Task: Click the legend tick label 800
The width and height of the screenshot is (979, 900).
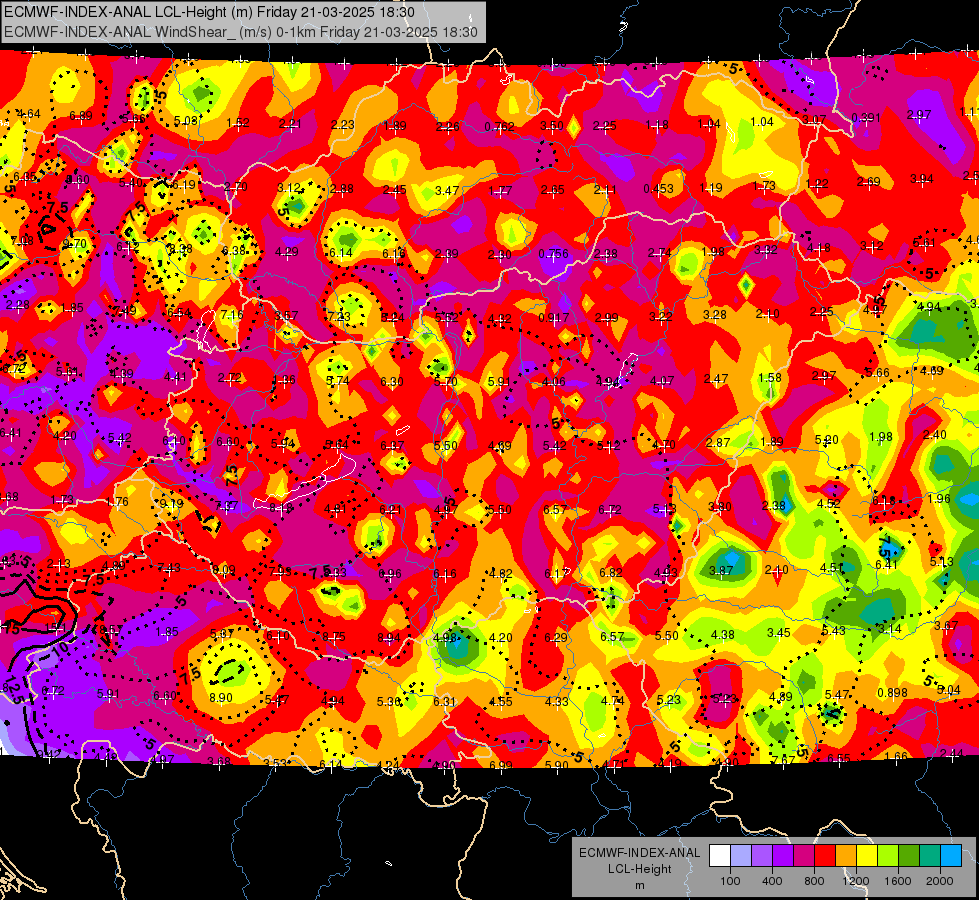Action: click(814, 881)
